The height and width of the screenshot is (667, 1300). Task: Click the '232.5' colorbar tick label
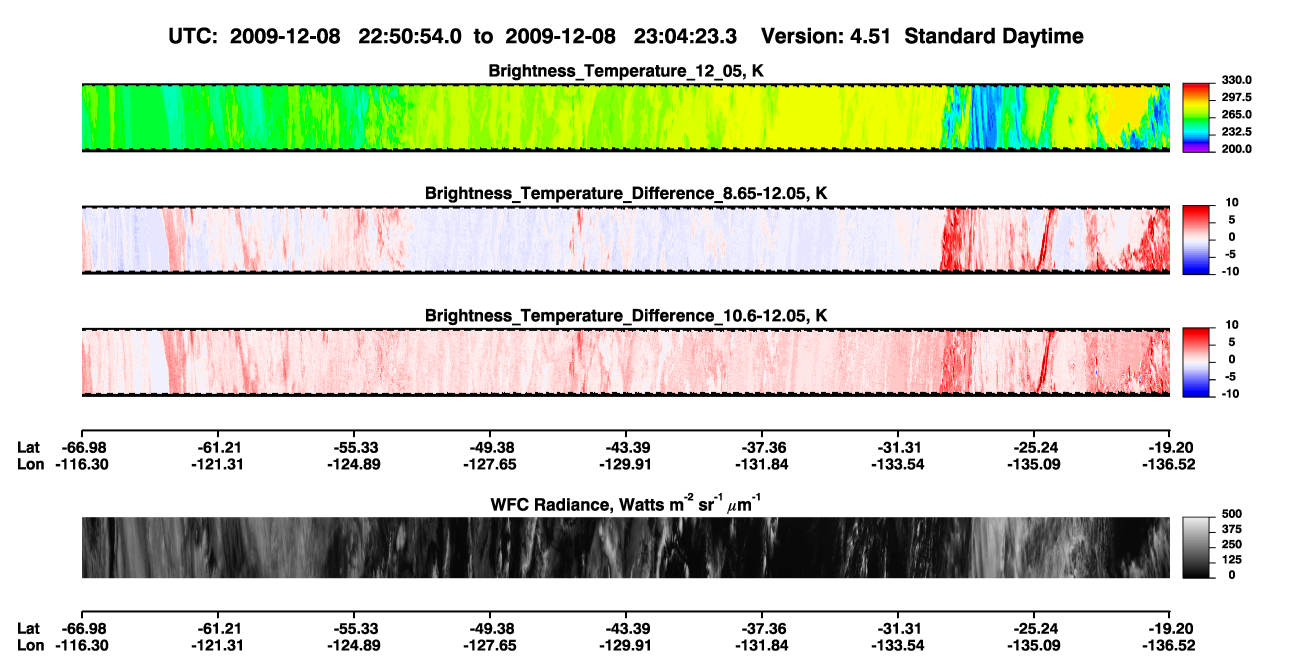coord(1236,132)
